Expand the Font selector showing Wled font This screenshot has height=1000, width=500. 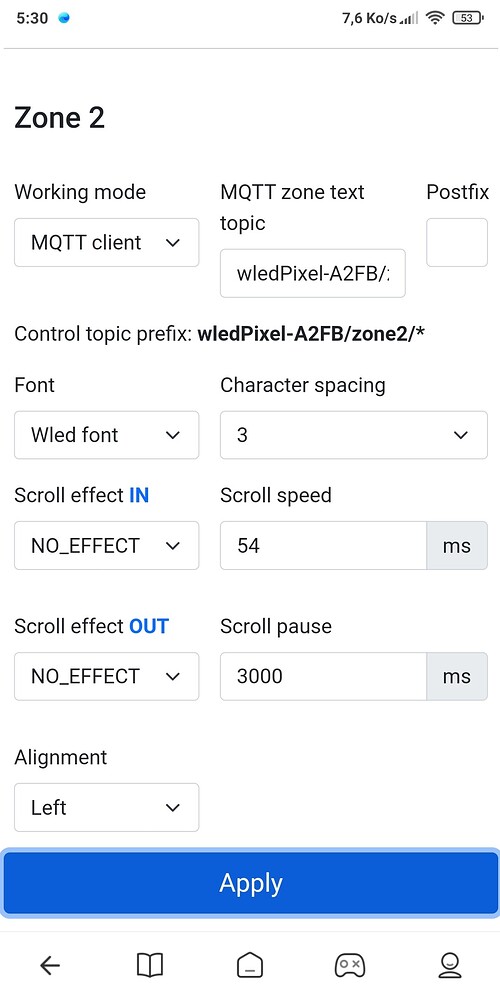tap(107, 435)
